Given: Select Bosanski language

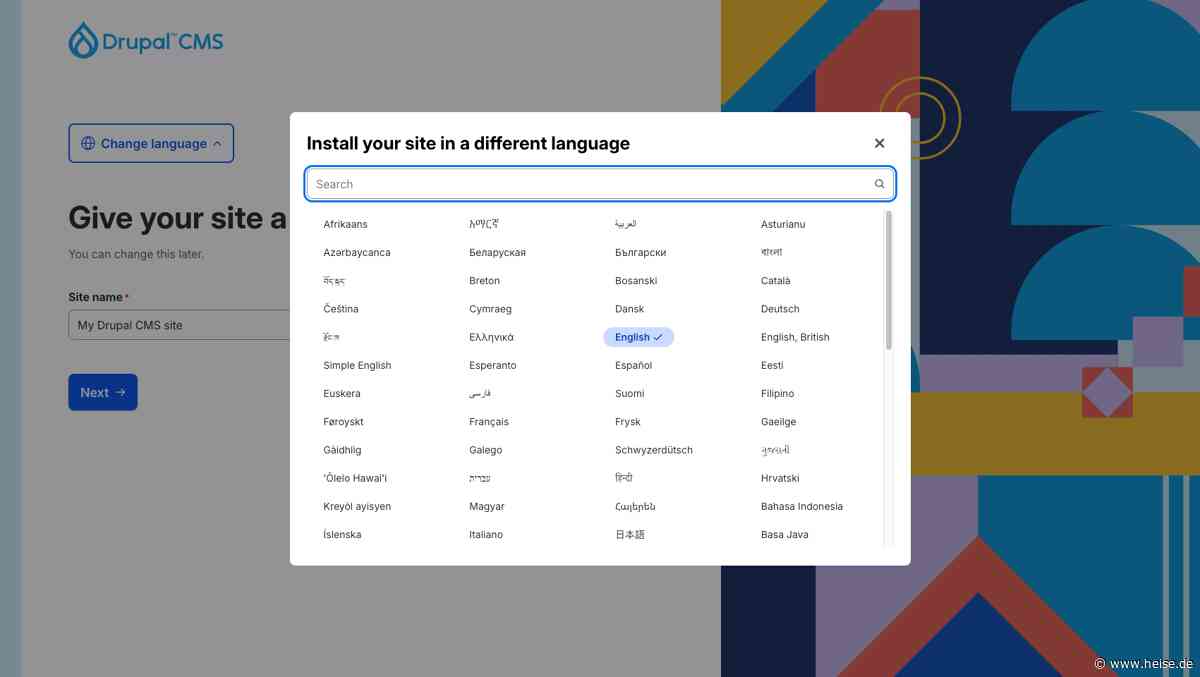Looking at the screenshot, I should click(636, 281).
